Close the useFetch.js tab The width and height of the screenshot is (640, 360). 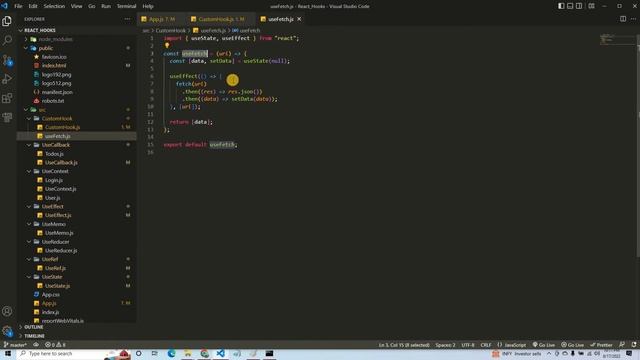pos(299,19)
